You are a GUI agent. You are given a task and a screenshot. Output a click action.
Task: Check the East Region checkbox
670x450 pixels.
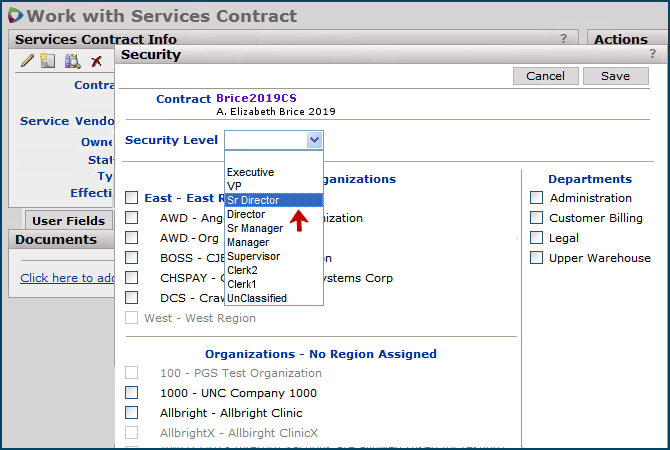click(x=132, y=198)
